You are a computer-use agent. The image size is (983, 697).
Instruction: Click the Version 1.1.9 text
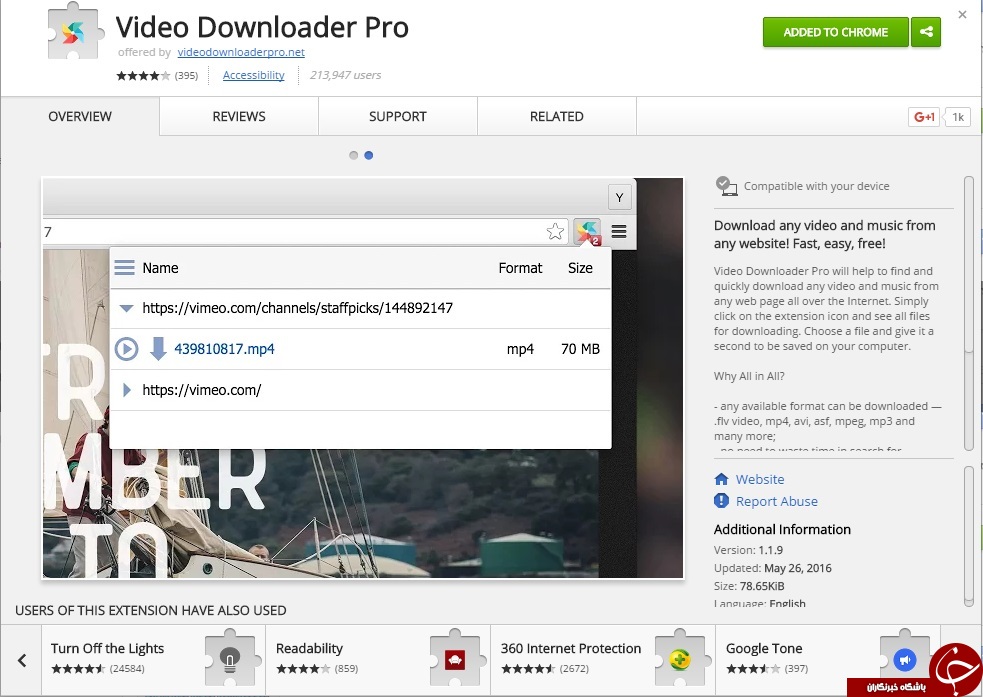click(749, 550)
